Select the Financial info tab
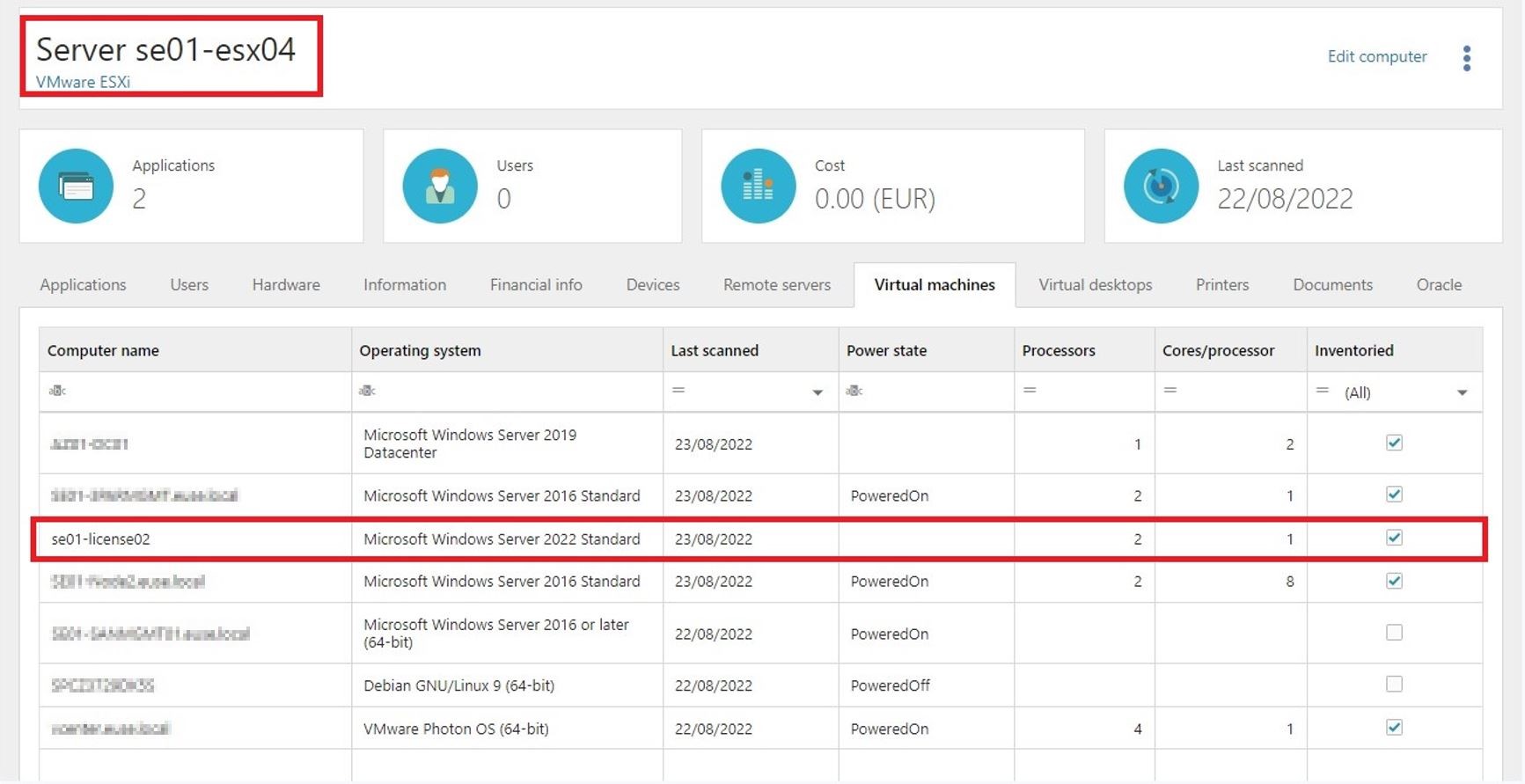The width and height of the screenshot is (1525, 784). tap(536, 285)
